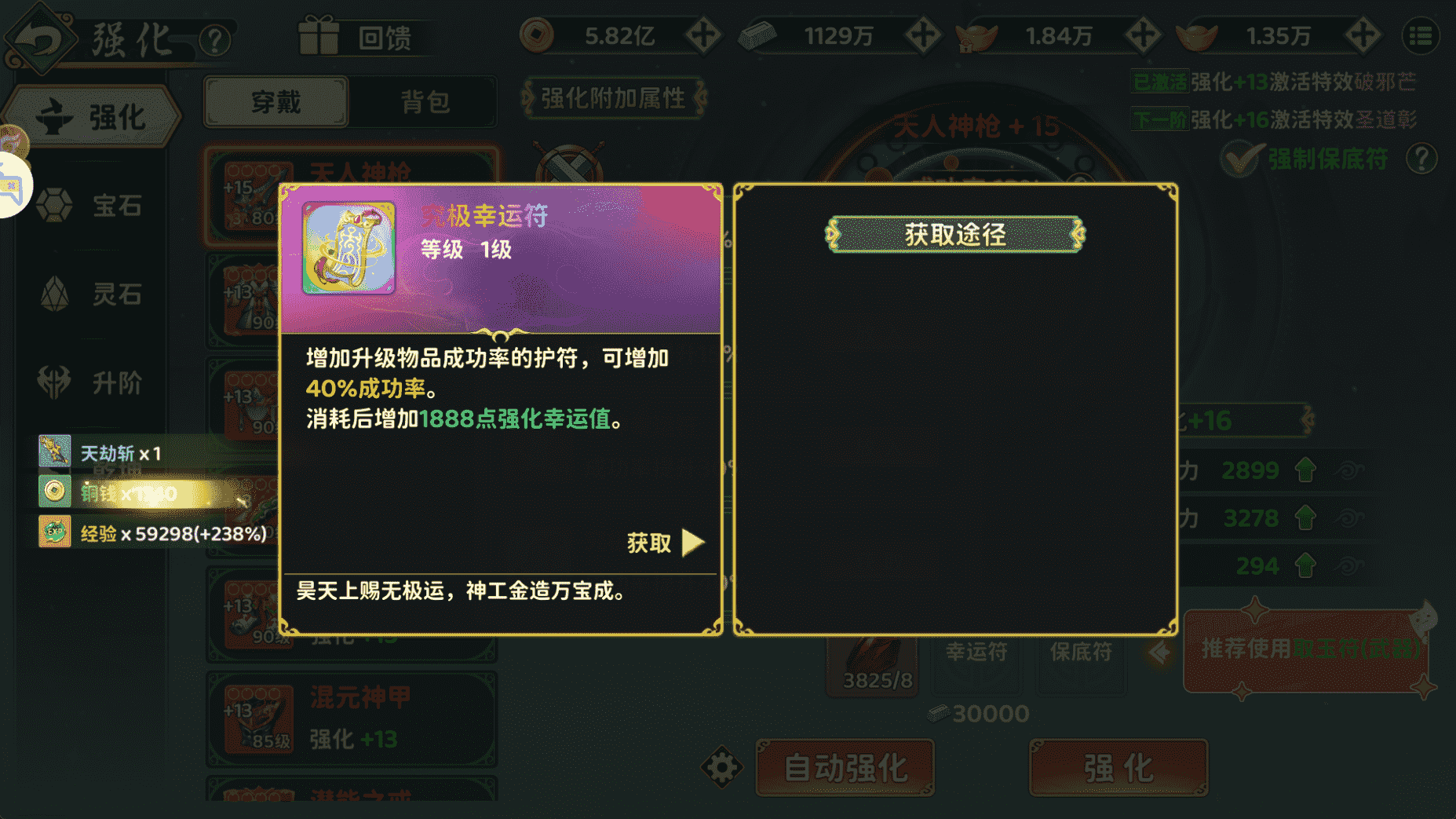Viewport: 1456px width, 819px height.
Task: Open the list menu icon at top right
Action: point(1421,36)
